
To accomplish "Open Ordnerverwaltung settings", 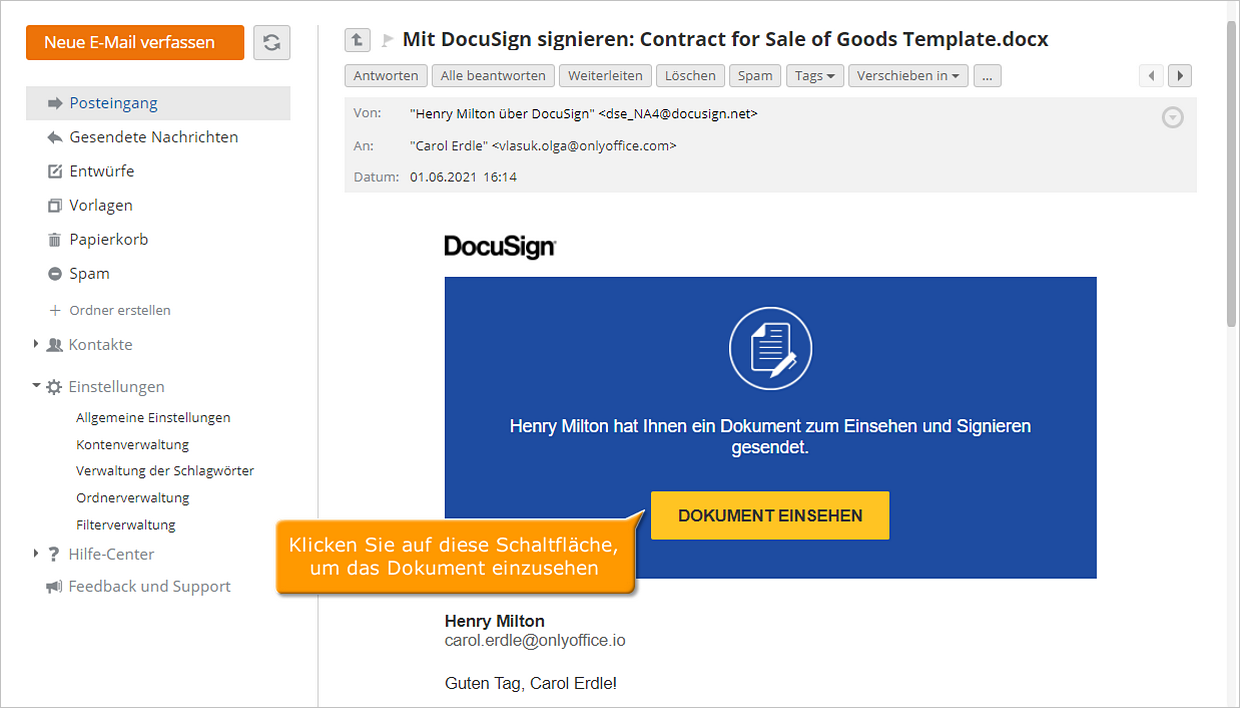I will (x=132, y=497).
